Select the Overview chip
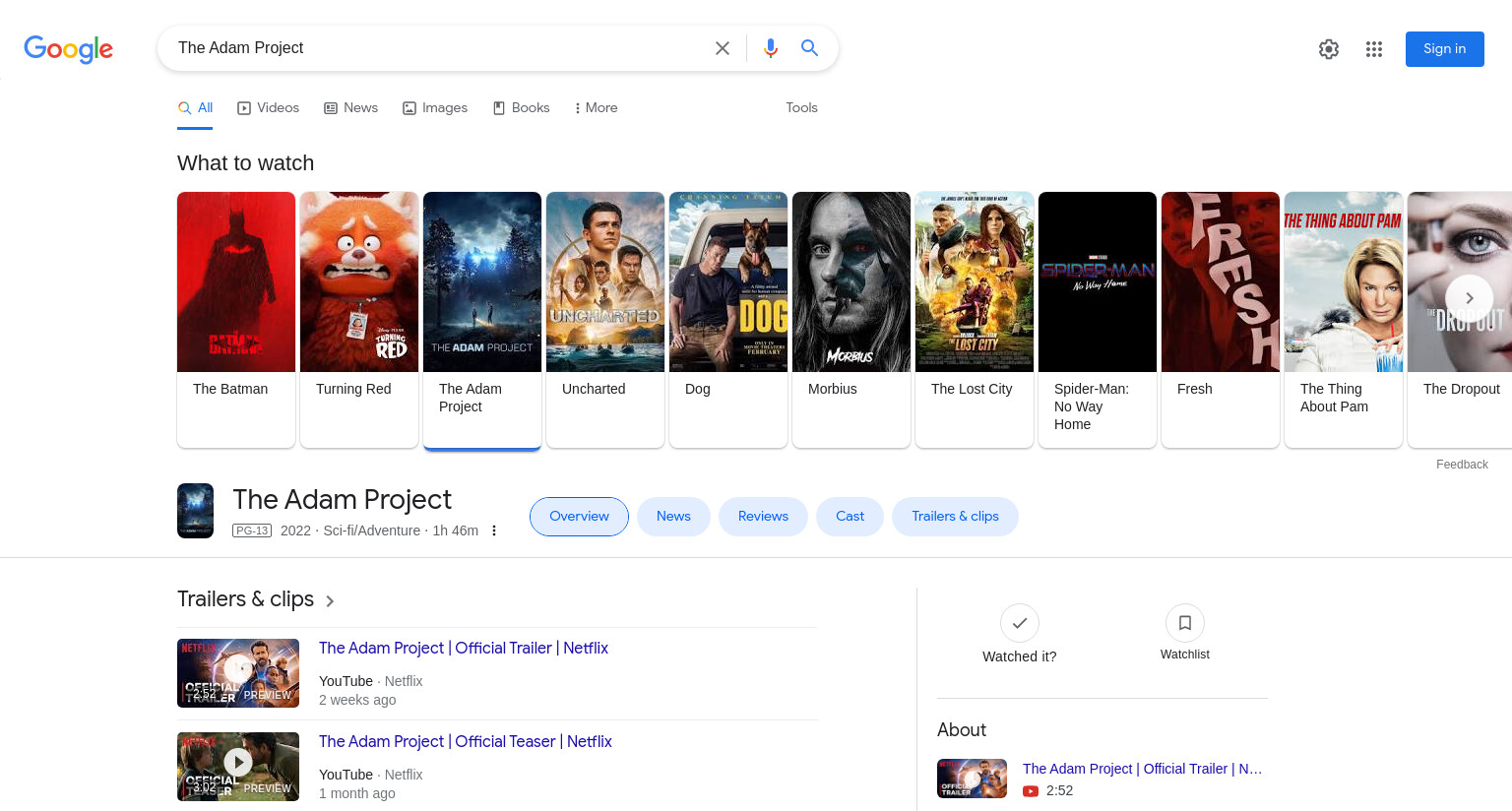The height and width of the screenshot is (811, 1512). 579,517
